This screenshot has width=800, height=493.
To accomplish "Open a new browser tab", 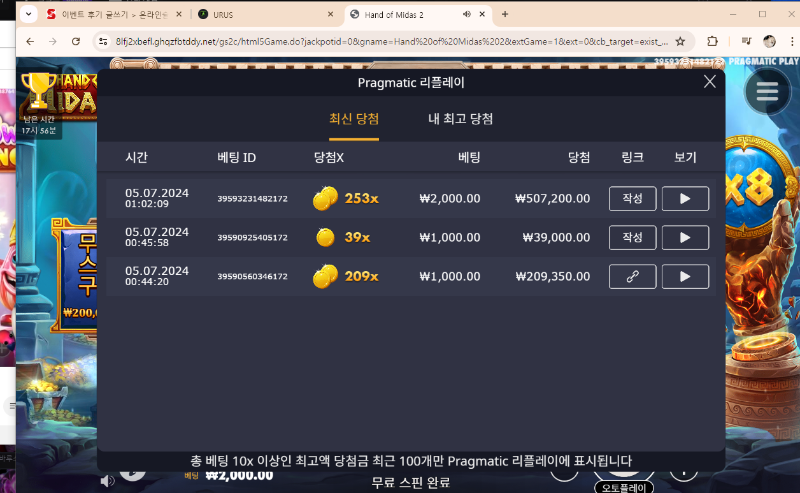I will pos(505,14).
